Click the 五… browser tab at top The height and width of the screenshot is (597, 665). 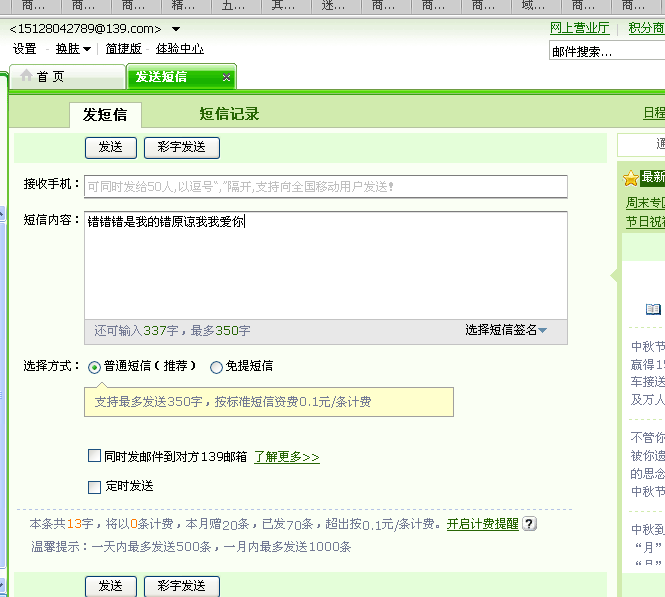coord(236,6)
